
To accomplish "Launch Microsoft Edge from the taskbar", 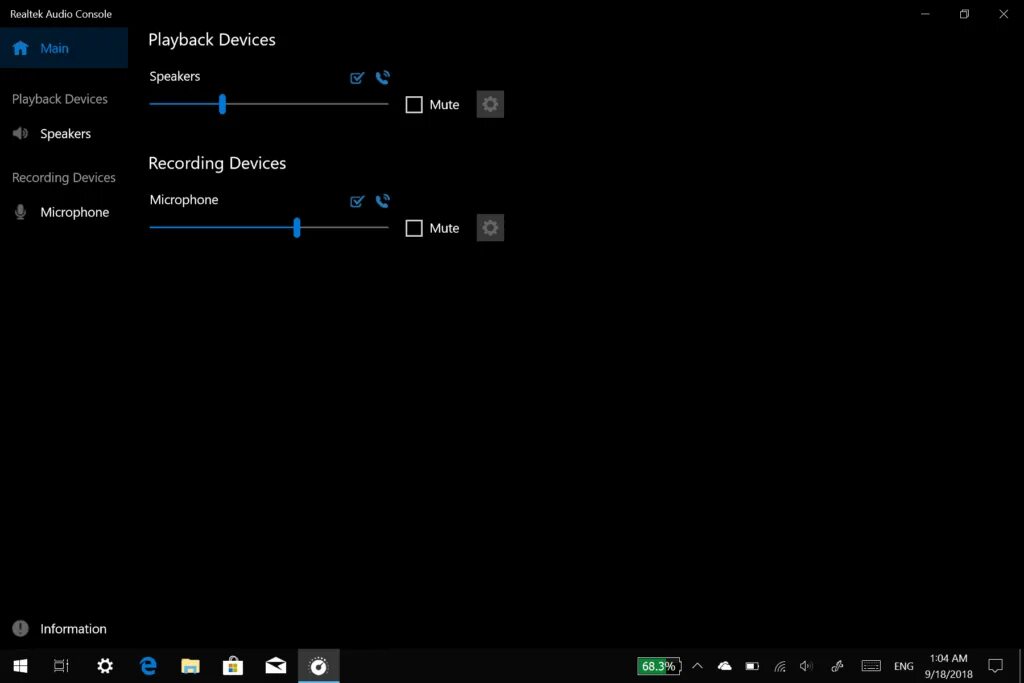I will click(148, 666).
